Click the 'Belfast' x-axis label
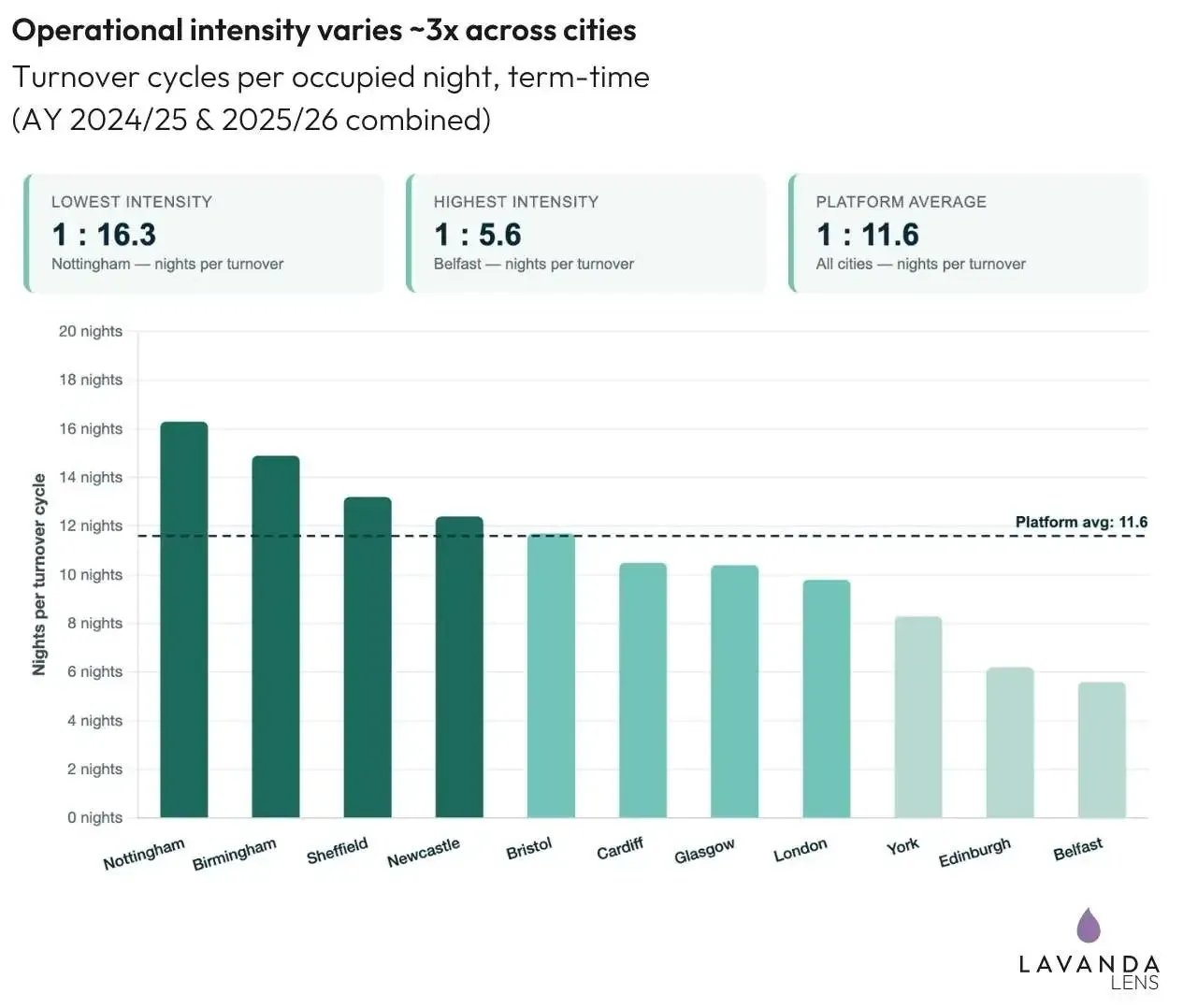1183x1008 pixels. [1078, 850]
